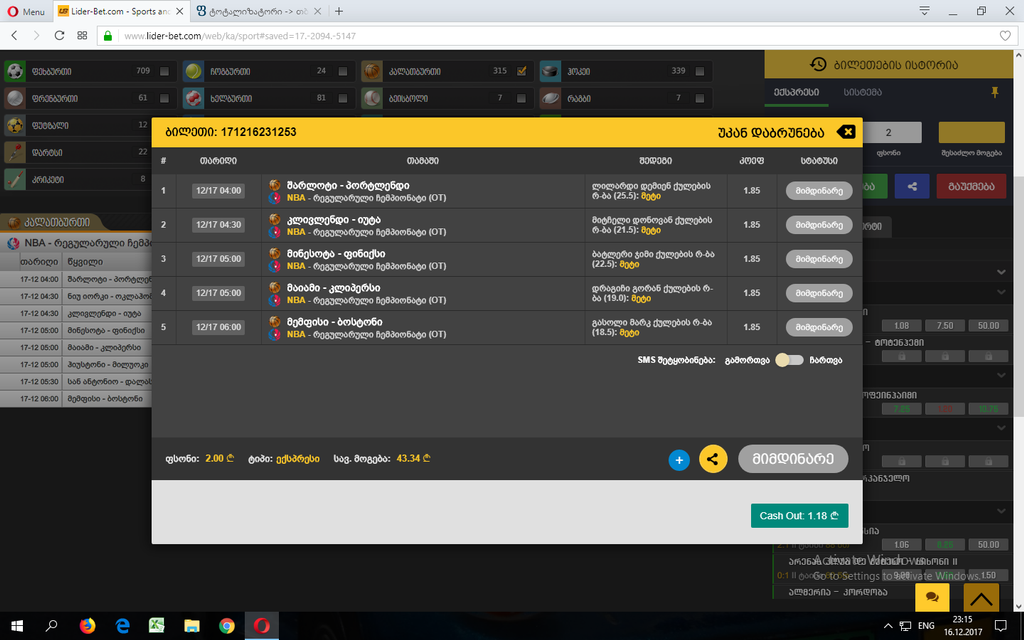
Task: Expand first chevron in right betting panel
Action: click(x=1001, y=272)
